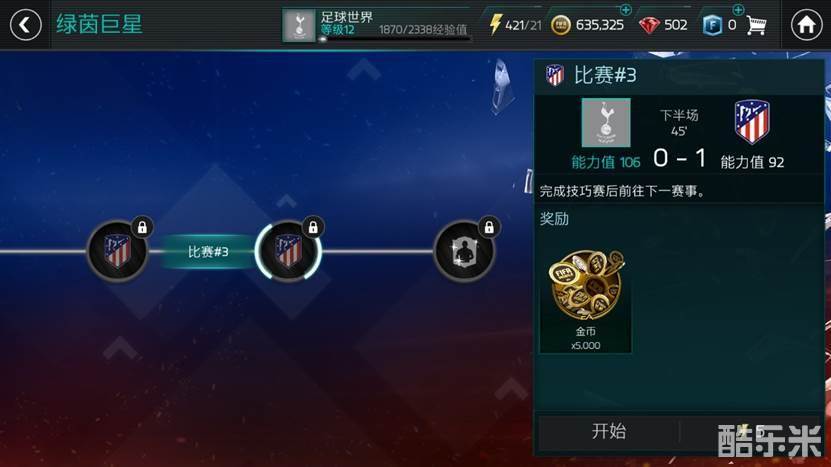
Task: Select the 比赛#3 node label on the path
Action: point(208,251)
